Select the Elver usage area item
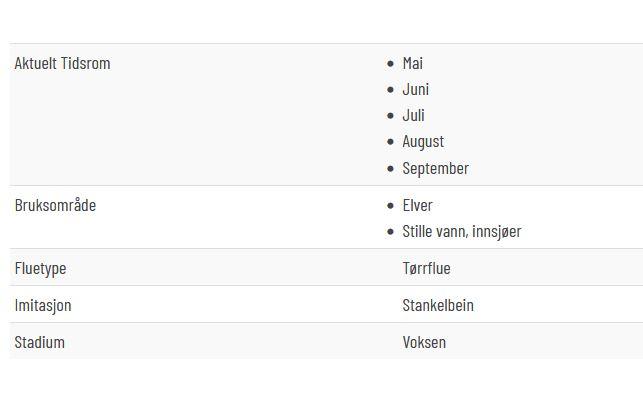Viewport: 643px width, 399px height. click(x=417, y=205)
